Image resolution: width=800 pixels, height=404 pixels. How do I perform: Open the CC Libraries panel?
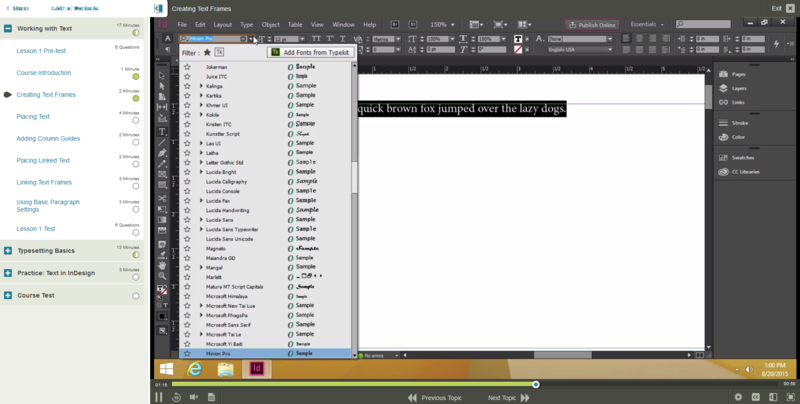(x=739, y=172)
